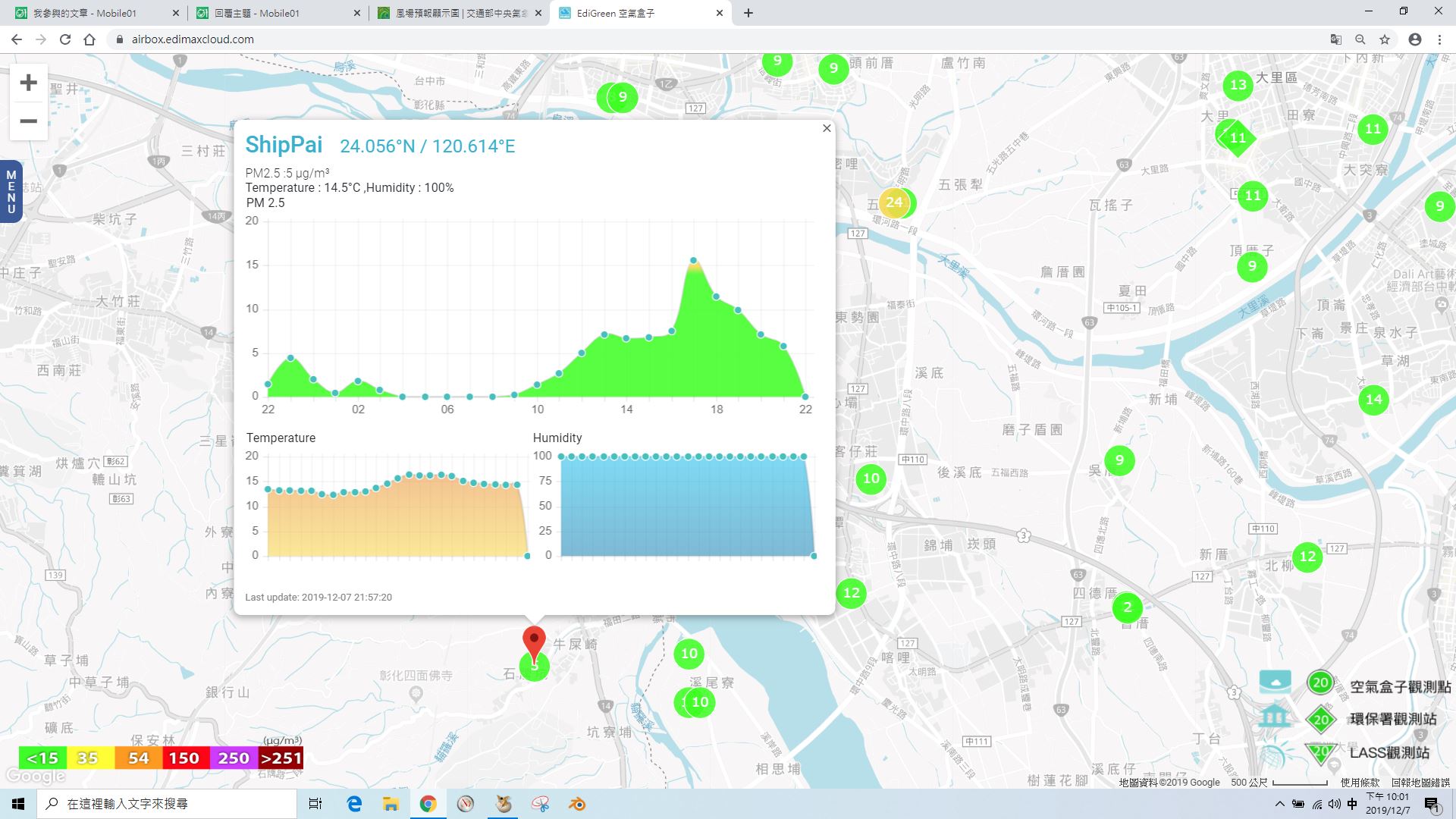Click the ShipPai station title
This screenshot has height=819, width=1456.
(284, 144)
